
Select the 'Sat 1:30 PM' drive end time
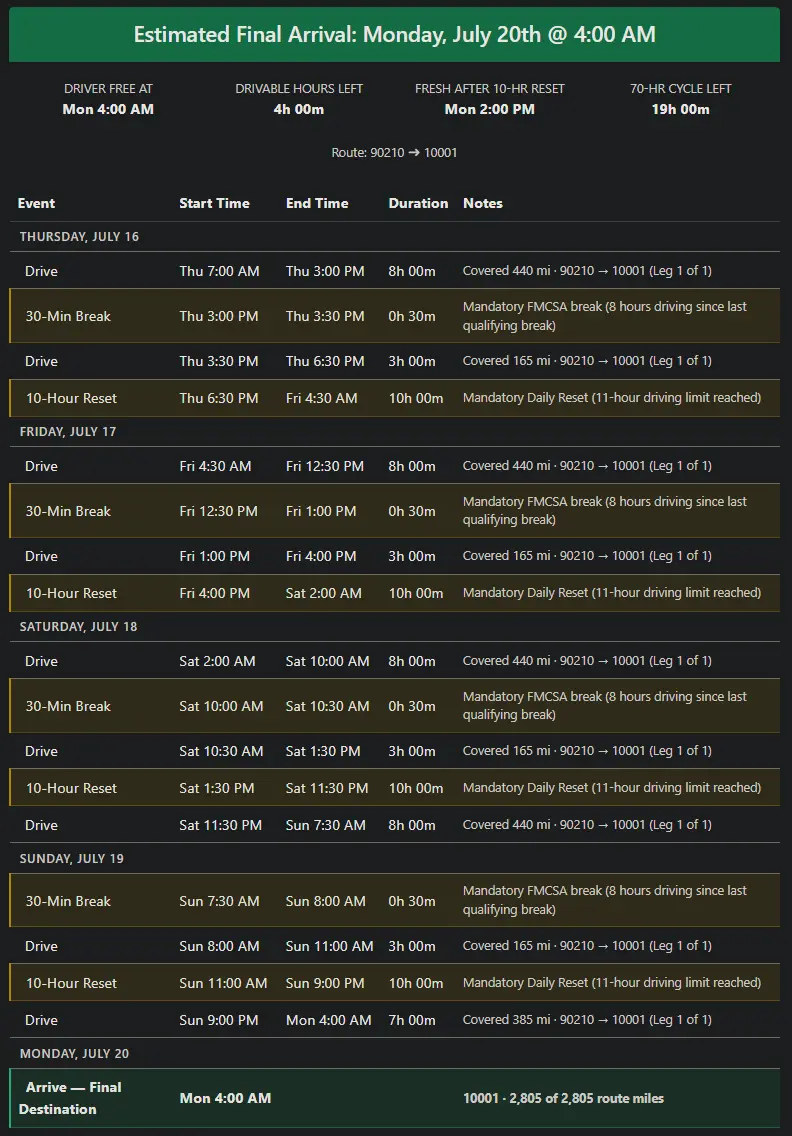[323, 751]
